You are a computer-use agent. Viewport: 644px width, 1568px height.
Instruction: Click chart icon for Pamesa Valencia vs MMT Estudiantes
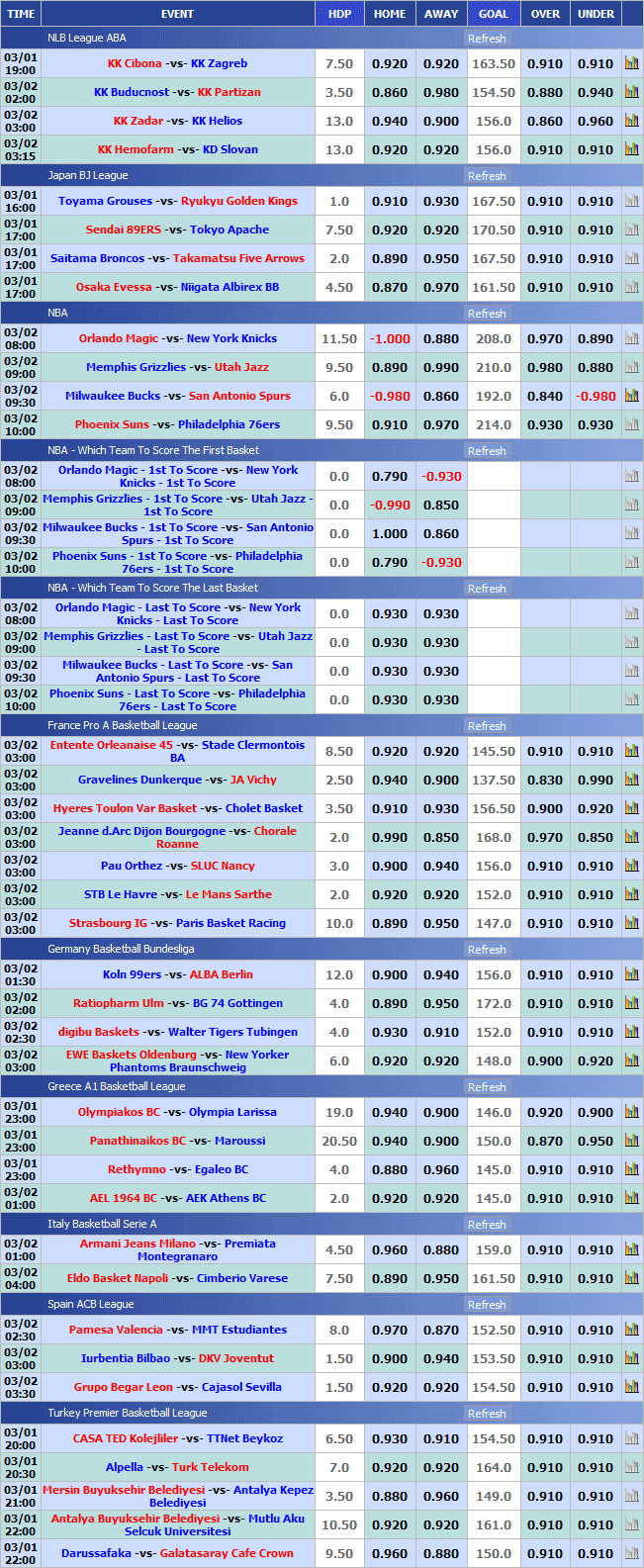click(x=631, y=1330)
